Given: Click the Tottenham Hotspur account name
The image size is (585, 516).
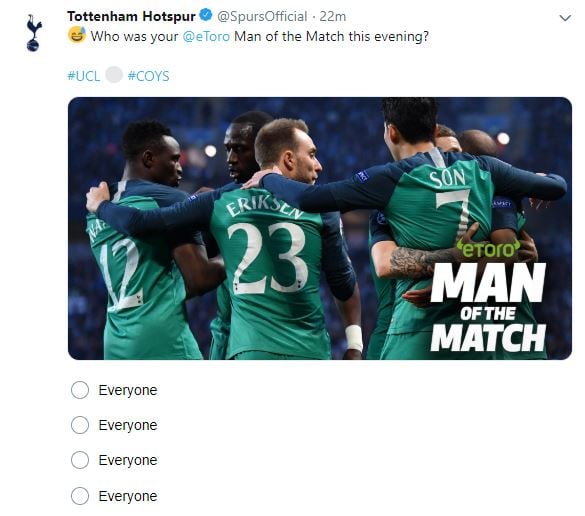Looking at the screenshot, I should coord(131,16).
